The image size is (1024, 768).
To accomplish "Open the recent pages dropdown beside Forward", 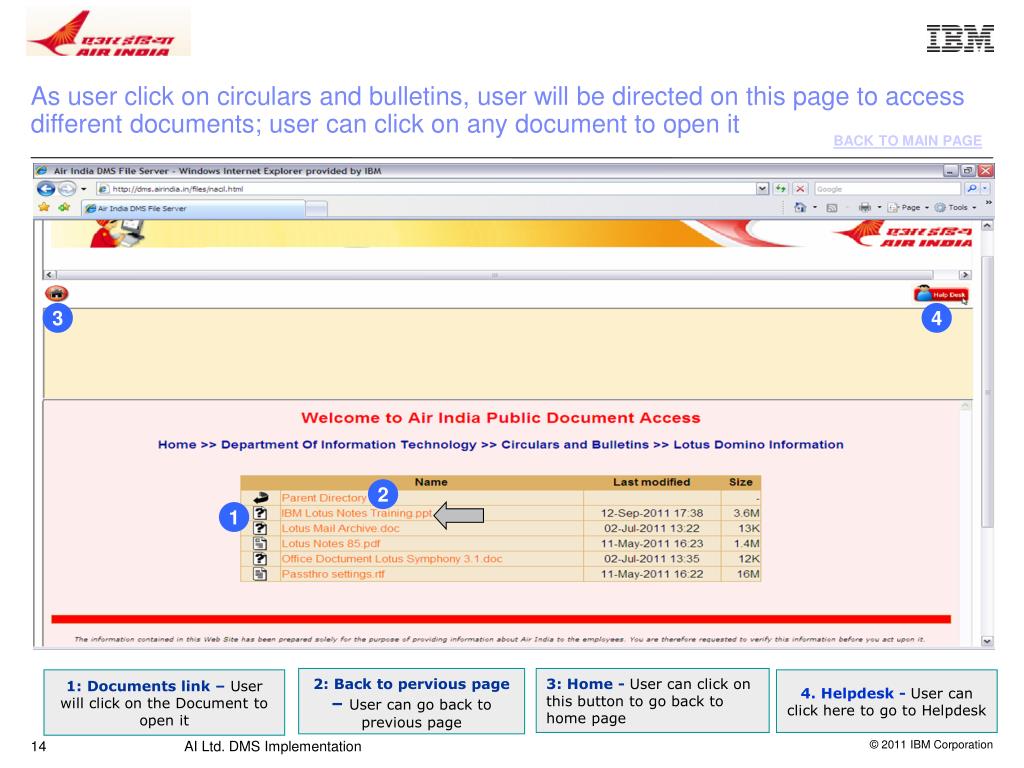I will click(84, 189).
